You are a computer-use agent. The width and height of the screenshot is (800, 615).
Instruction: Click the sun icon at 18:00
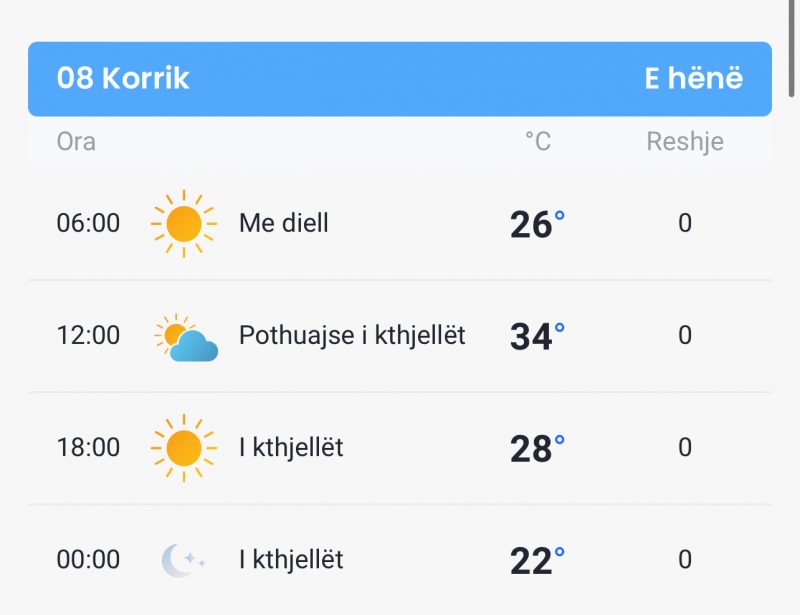tap(184, 448)
